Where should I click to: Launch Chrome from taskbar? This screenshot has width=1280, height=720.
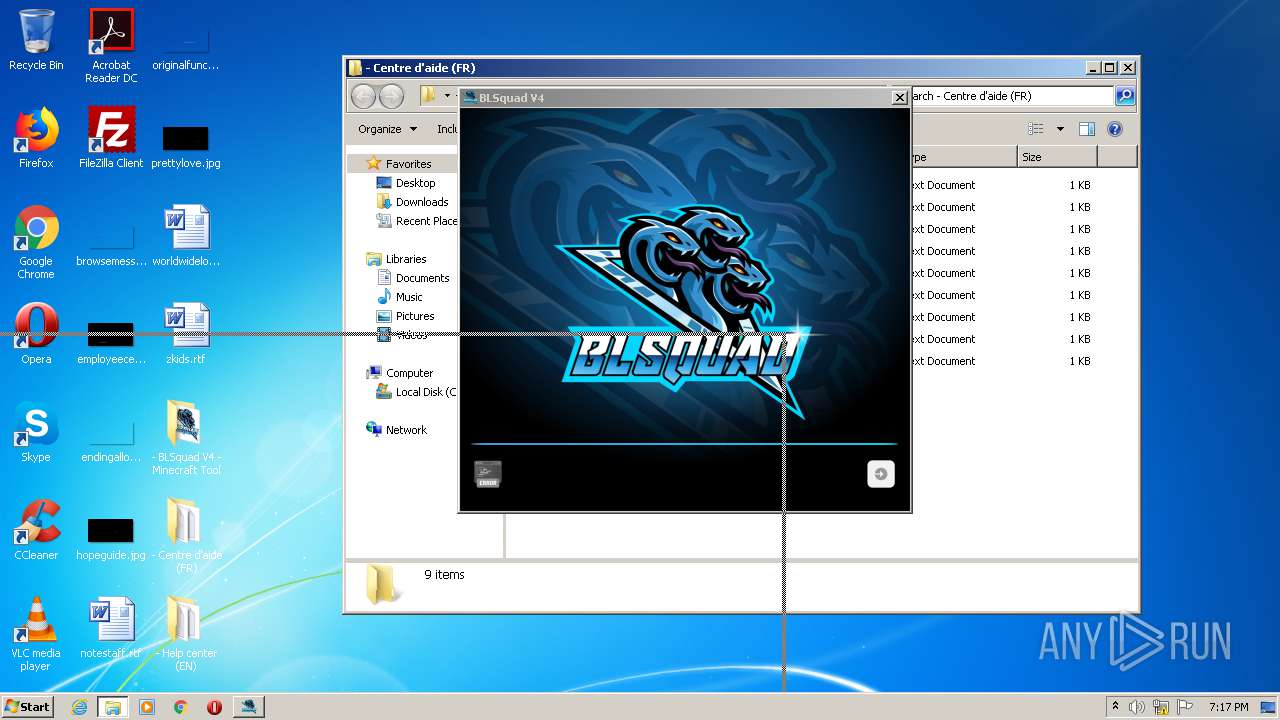pyautogui.click(x=180, y=707)
